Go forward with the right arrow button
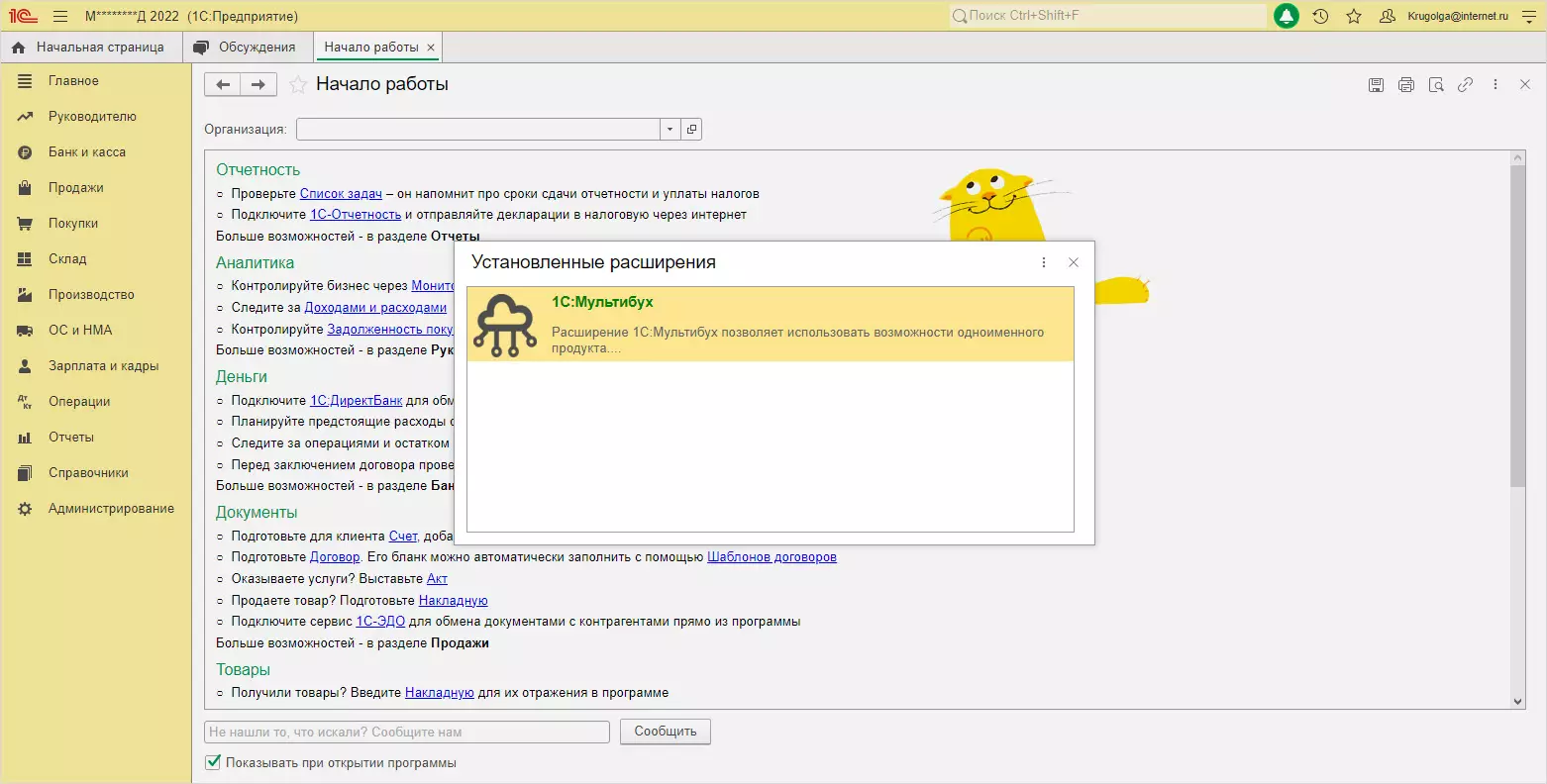Viewport: 1547px width, 784px height. (258, 85)
